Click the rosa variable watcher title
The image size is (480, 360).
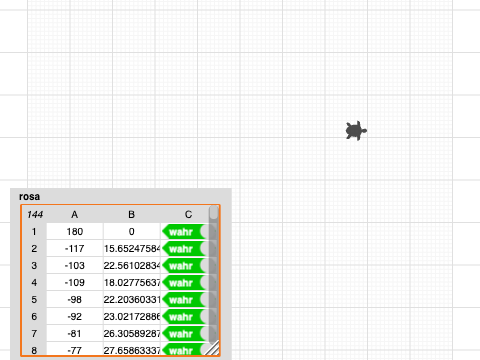point(30,197)
